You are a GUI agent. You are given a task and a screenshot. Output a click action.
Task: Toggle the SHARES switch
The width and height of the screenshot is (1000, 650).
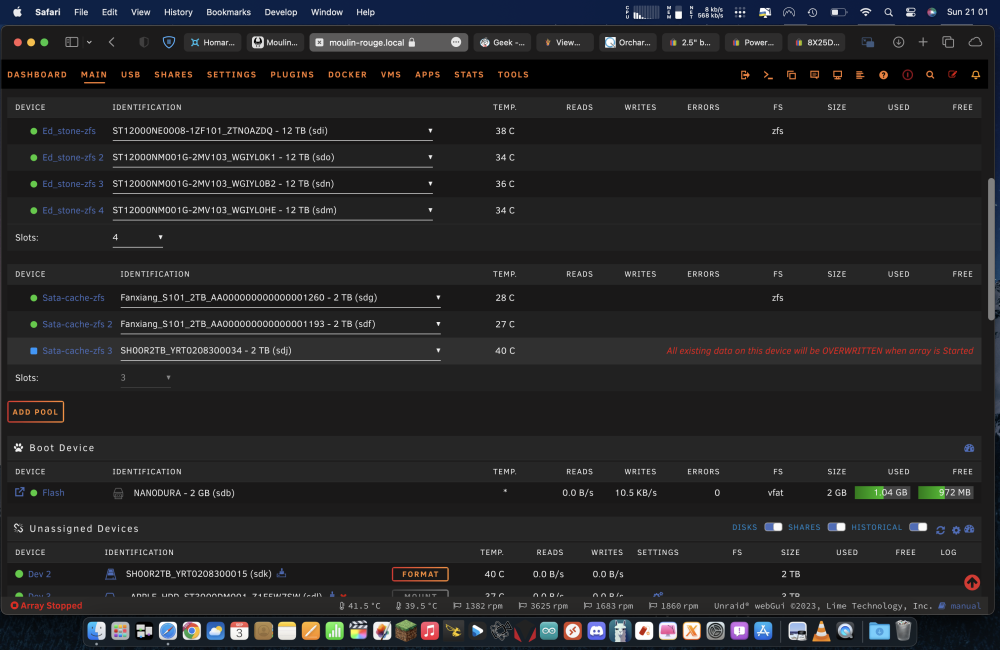(x=836, y=527)
